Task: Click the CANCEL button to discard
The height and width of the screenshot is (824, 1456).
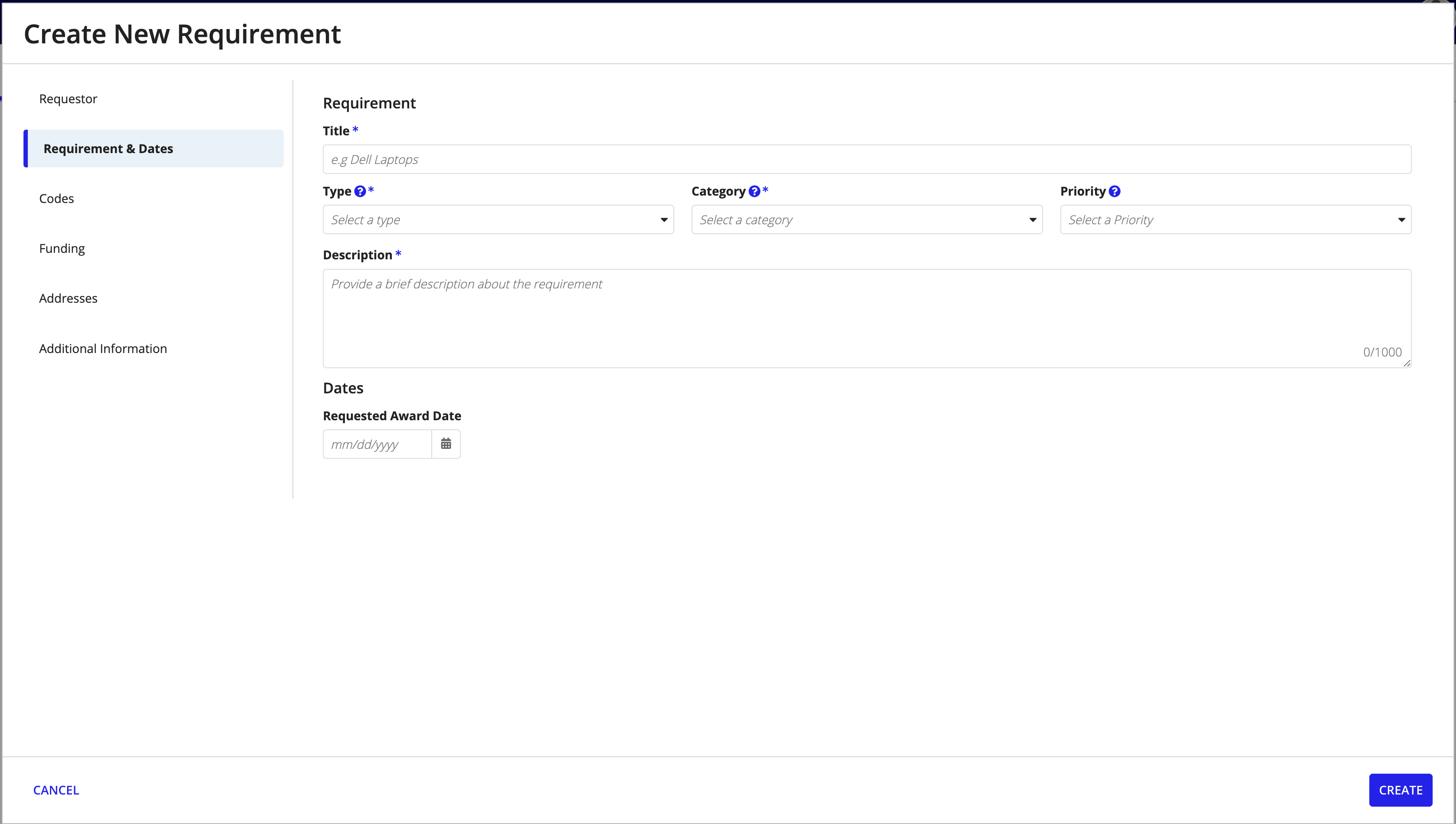Action: point(56,789)
